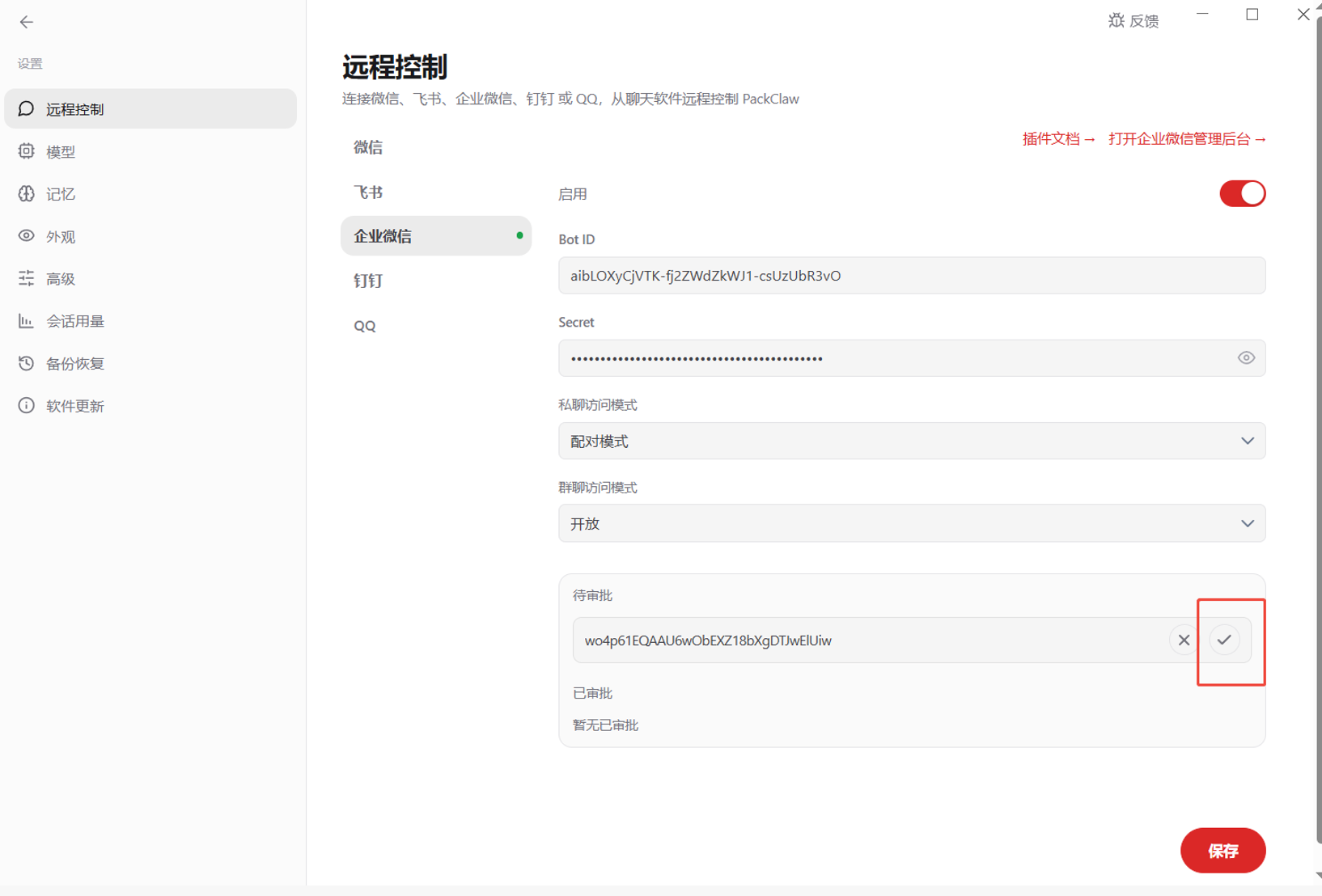
Task: Reject pending request with X icon
Action: coord(1184,640)
